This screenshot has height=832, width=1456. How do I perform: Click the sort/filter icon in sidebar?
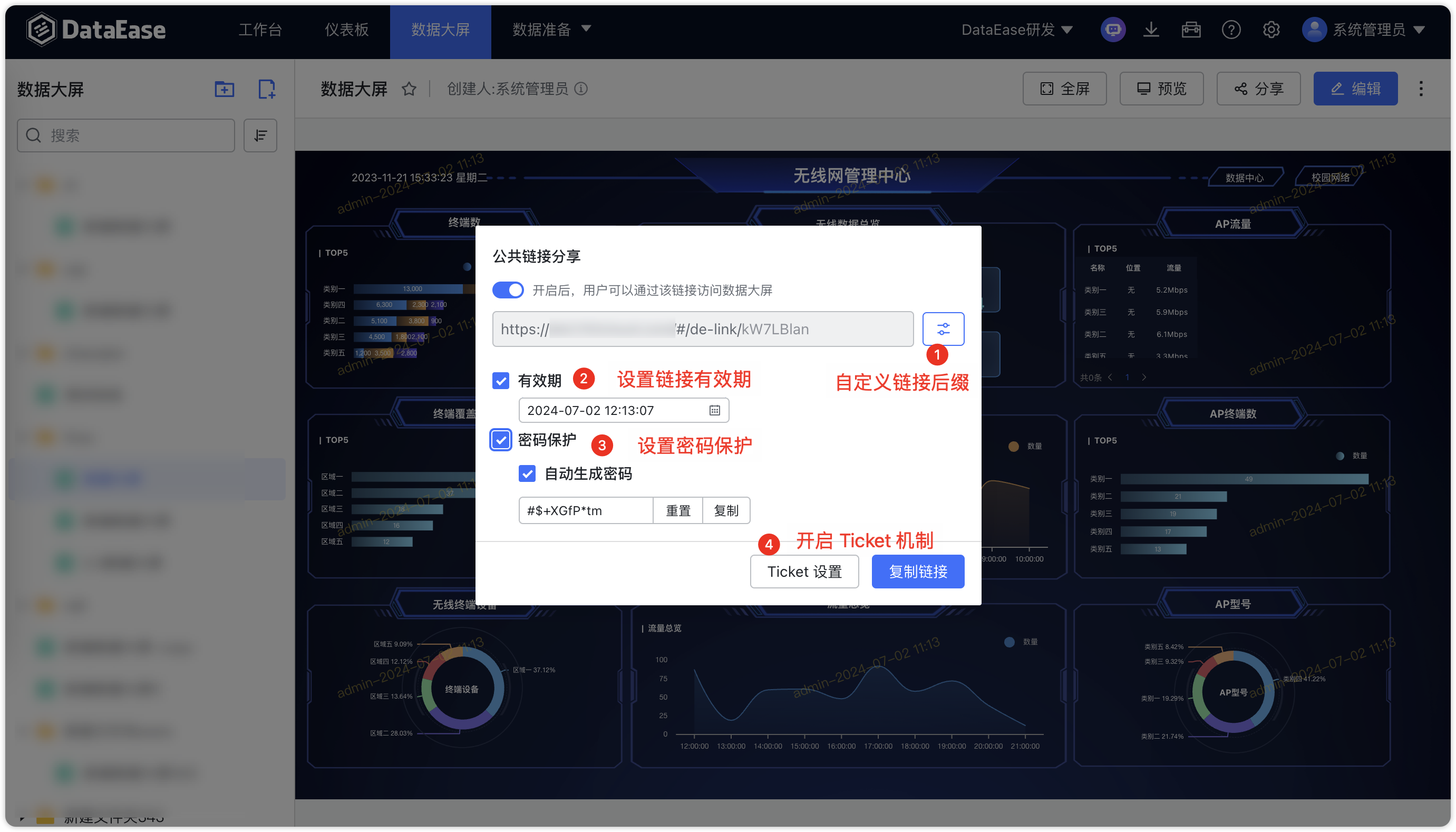click(x=261, y=135)
